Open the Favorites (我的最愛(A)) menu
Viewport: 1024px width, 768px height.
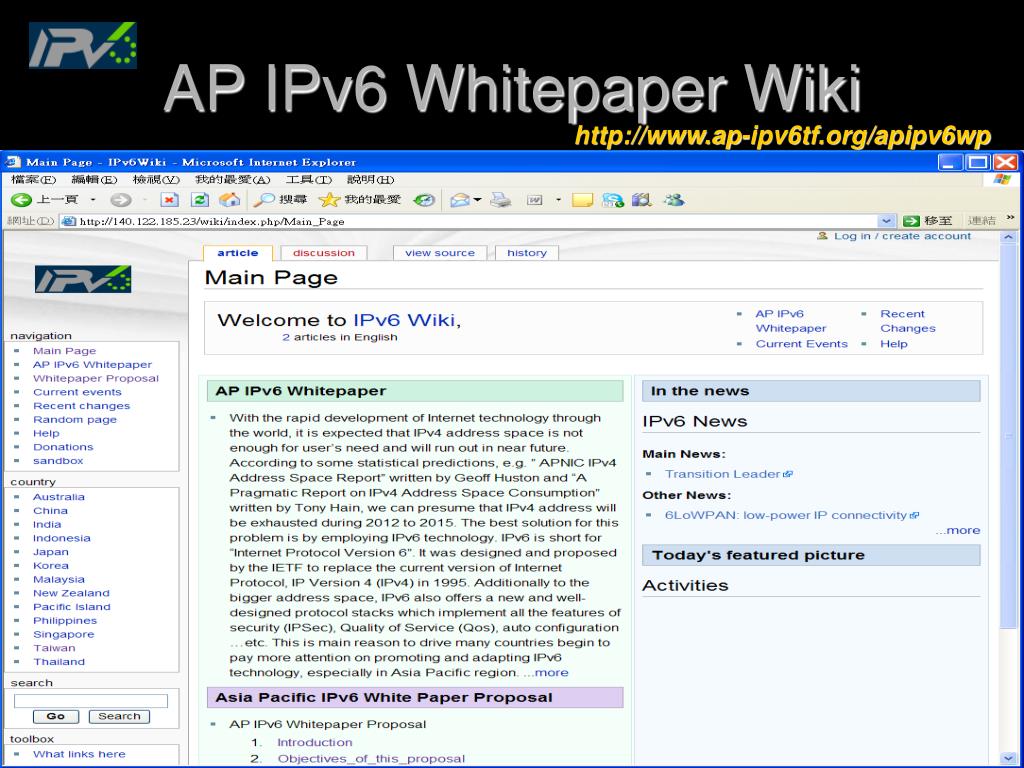tap(232, 180)
